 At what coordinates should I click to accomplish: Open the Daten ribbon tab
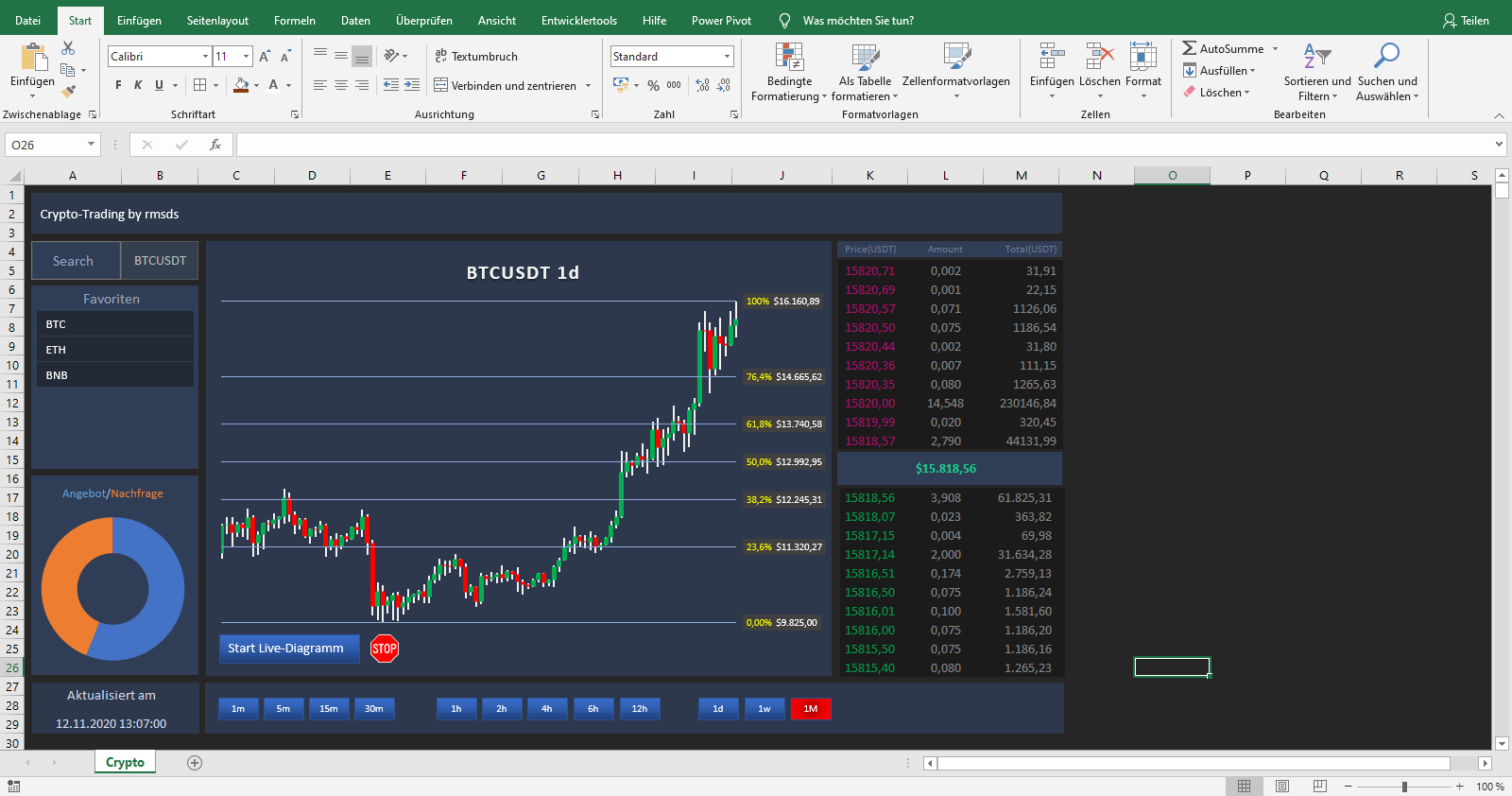tap(355, 21)
